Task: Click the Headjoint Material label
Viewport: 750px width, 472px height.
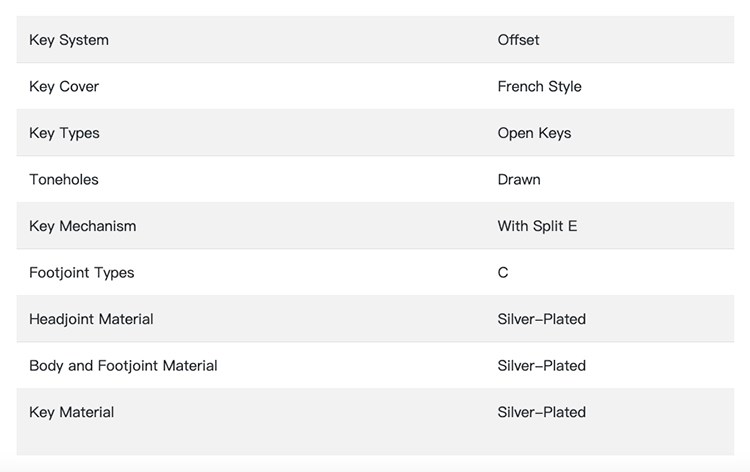Action: tap(91, 319)
